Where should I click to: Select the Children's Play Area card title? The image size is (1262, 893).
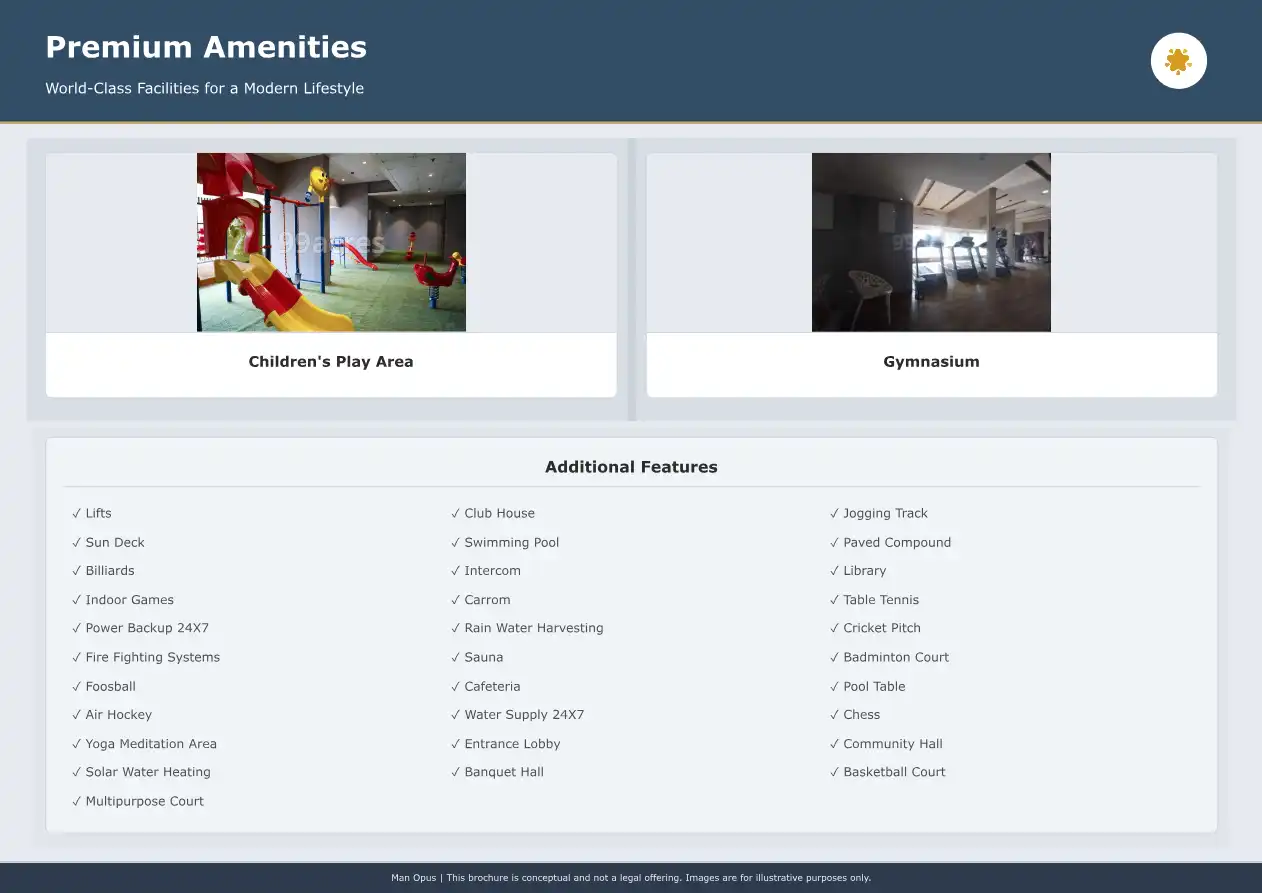(331, 362)
